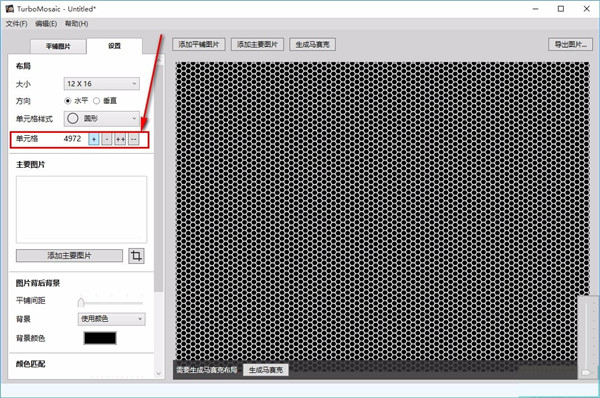The height and width of the screenshot is (398, 600).
Task: Open the 帮助(H) menu
Action: (x=77, y=24)
